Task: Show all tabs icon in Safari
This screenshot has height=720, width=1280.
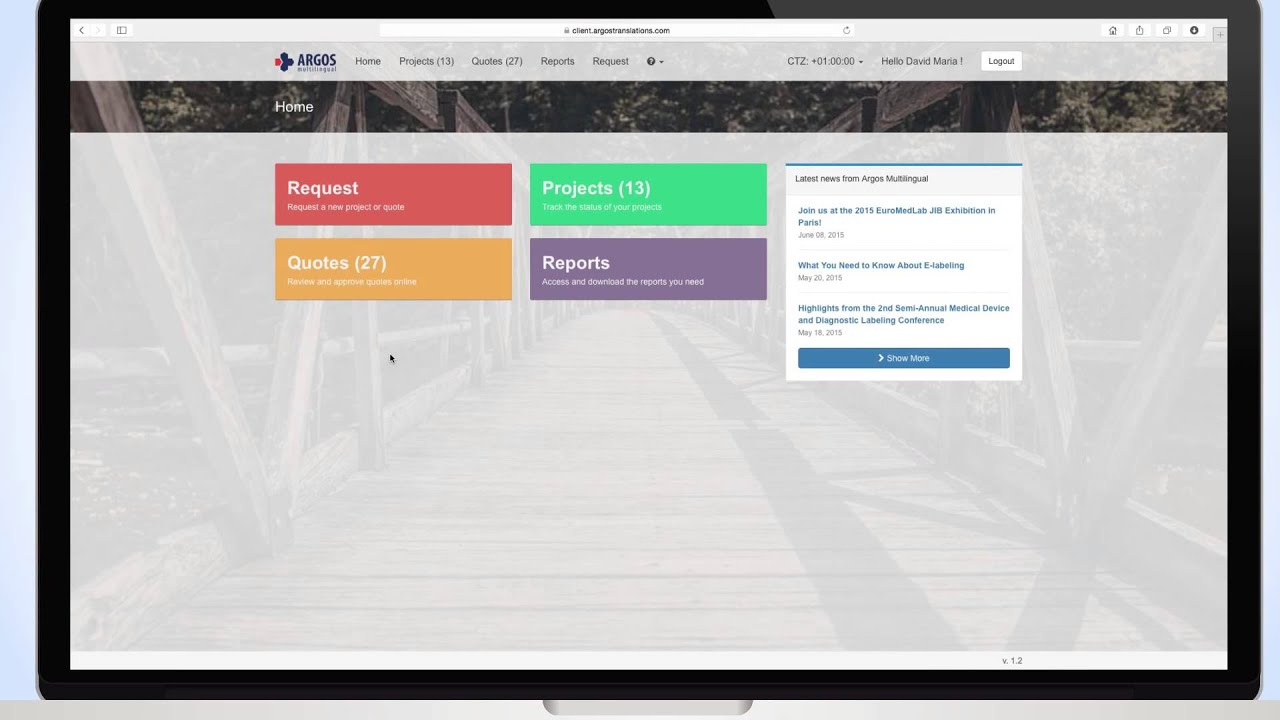Action: 1167,31
